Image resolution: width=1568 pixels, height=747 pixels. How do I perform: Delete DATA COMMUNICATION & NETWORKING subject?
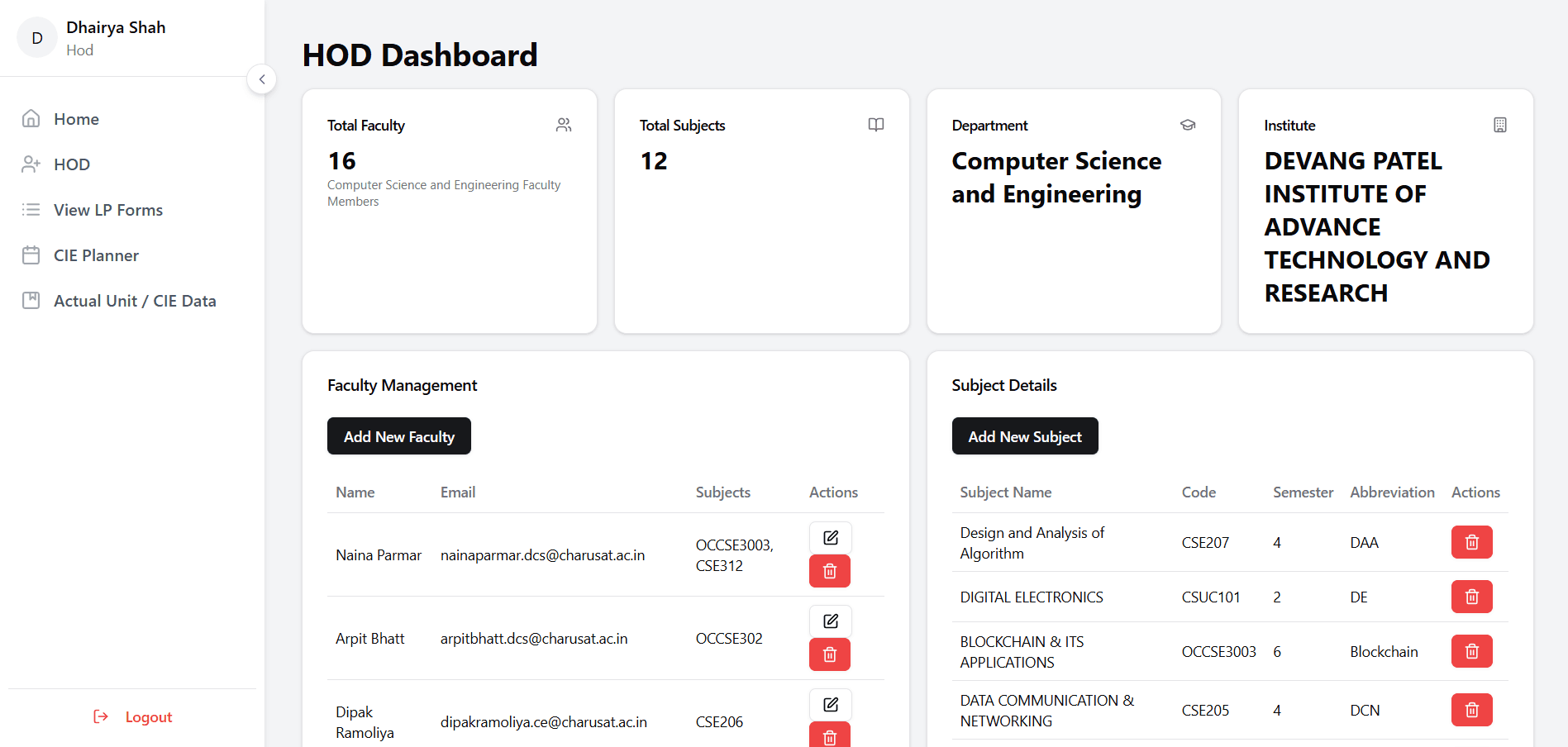pyautogui.click(x=1471, y=710)
